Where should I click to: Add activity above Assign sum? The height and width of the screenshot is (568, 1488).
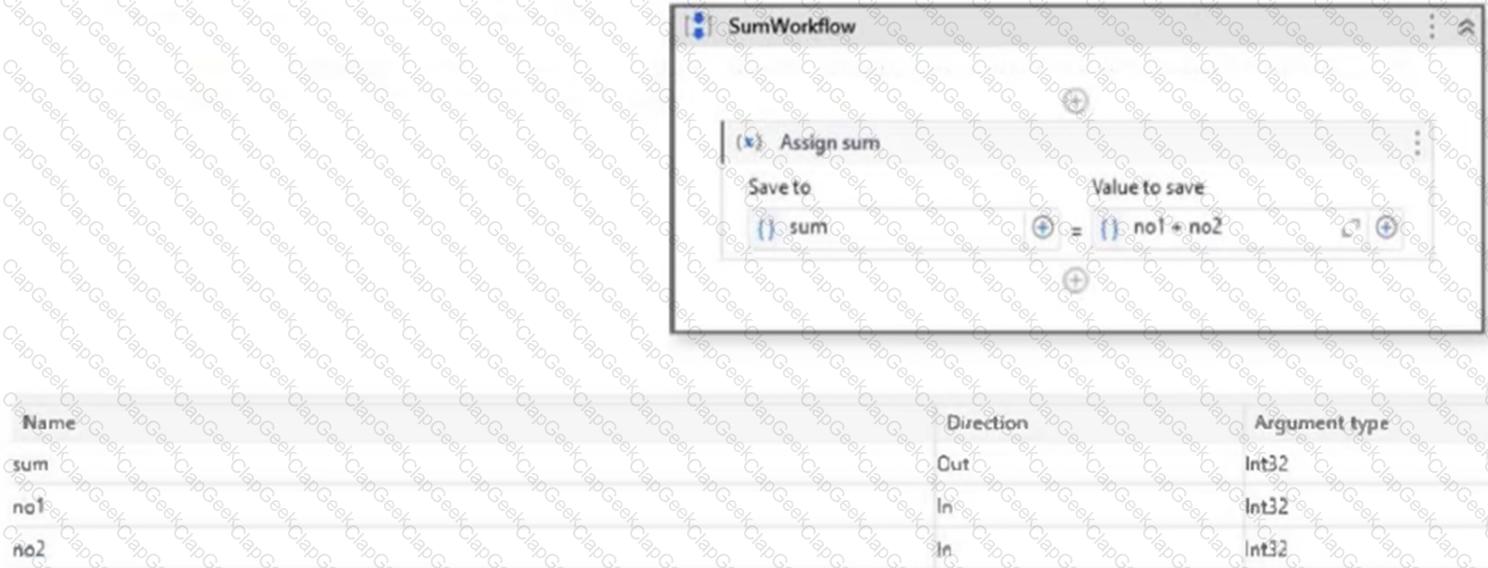coord(1075,101)
